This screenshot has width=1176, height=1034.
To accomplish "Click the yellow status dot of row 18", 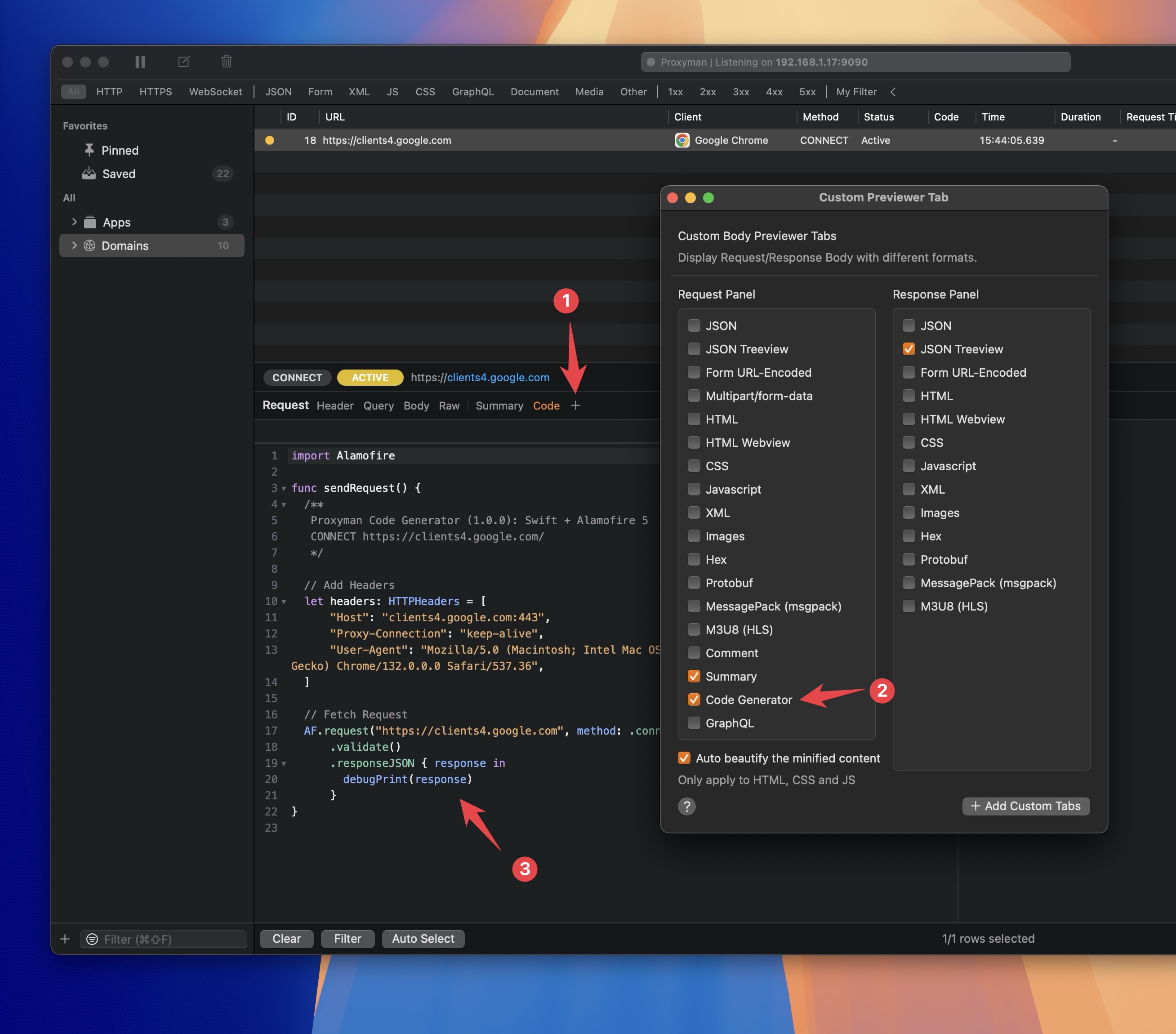I will (x=269, y=140).
